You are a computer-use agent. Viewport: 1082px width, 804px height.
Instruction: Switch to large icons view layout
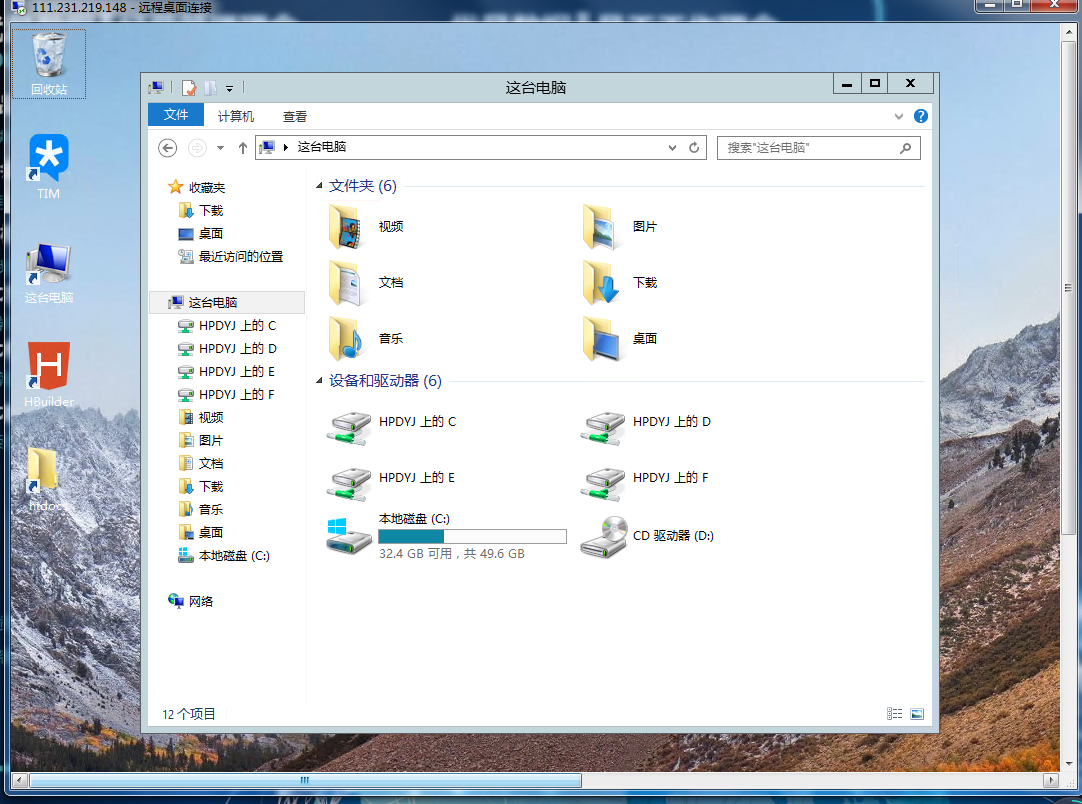pyautogui.click(x=917, y=714)
